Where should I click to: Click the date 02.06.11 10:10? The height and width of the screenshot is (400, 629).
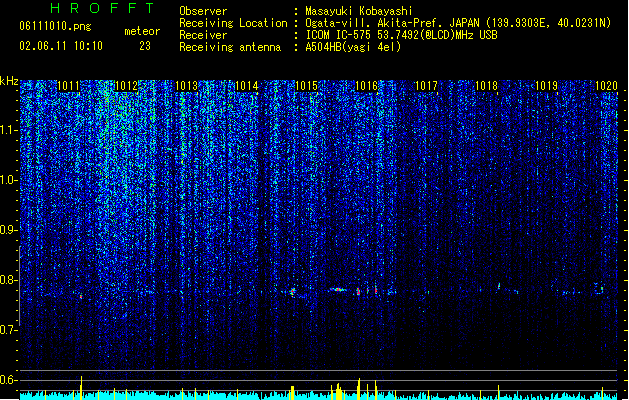[x=61, y=46]
